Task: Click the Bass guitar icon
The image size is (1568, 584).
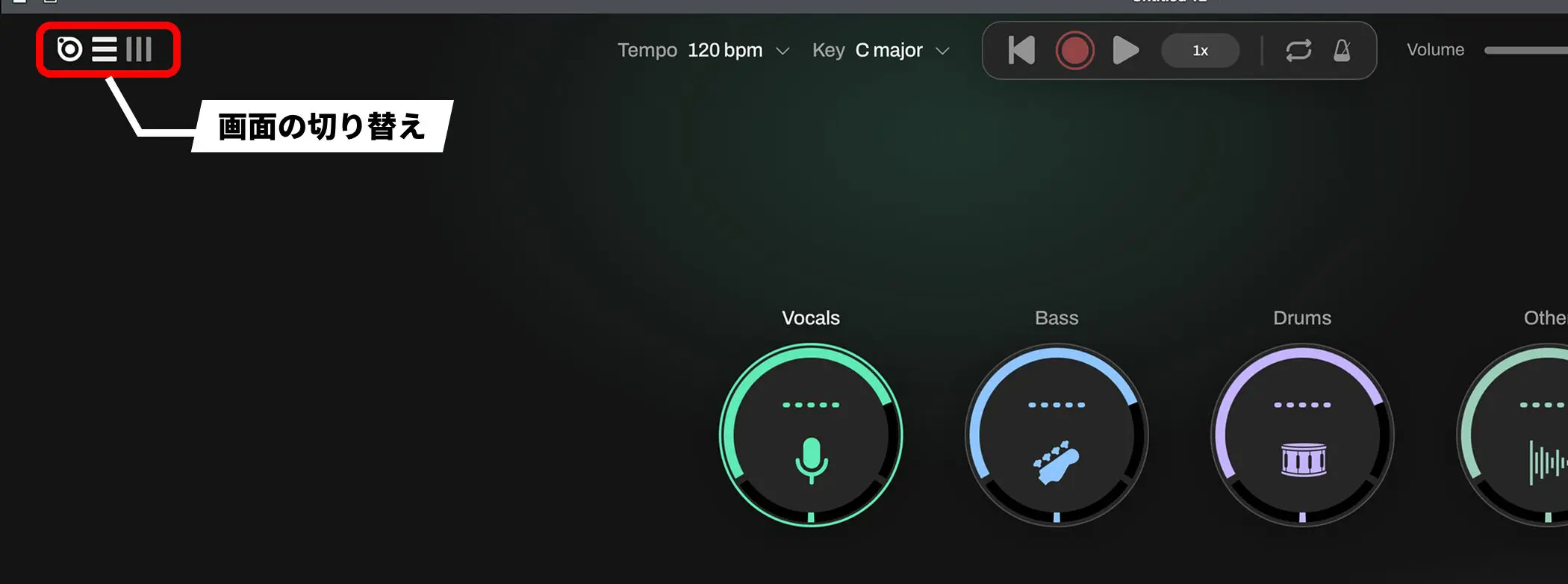Action: [x=1057, y=462]
